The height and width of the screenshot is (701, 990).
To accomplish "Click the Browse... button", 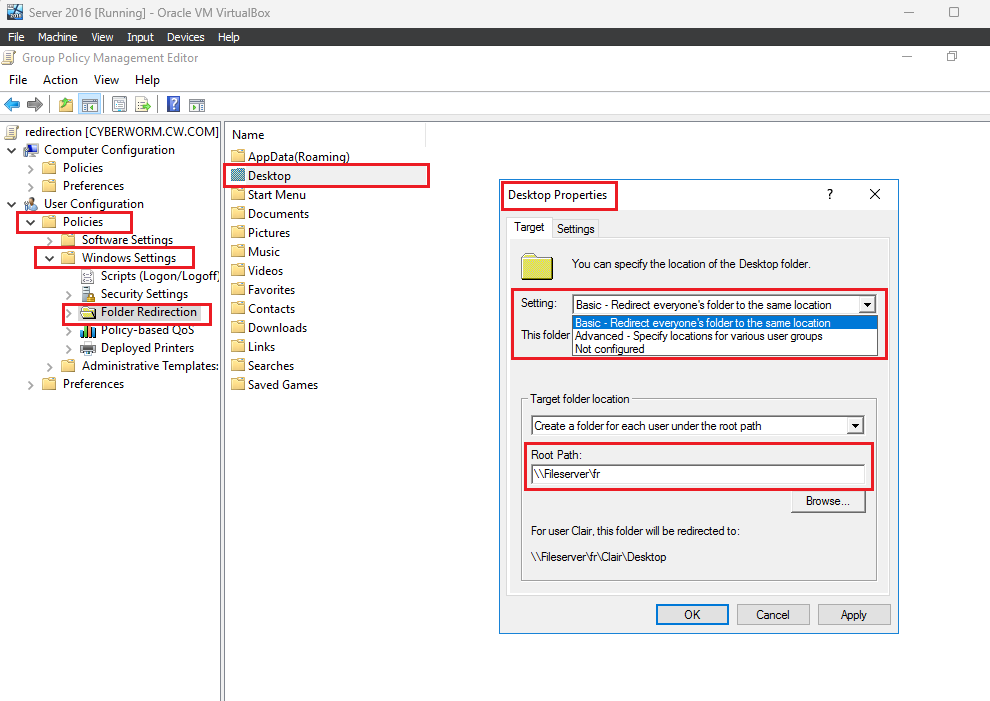I will [x=828, y=501].
